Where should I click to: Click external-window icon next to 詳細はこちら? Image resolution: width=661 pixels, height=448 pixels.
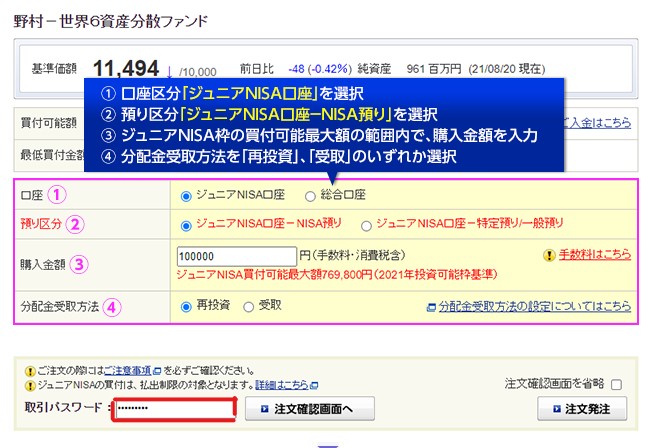tap(314, 386)
